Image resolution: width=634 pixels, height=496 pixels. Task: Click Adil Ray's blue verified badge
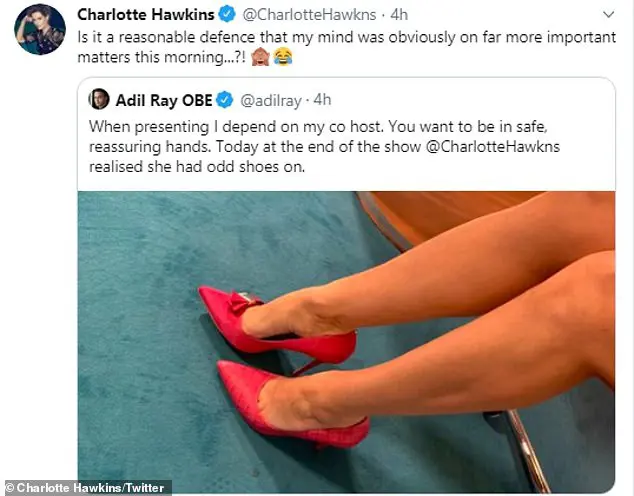coord(225,100)
